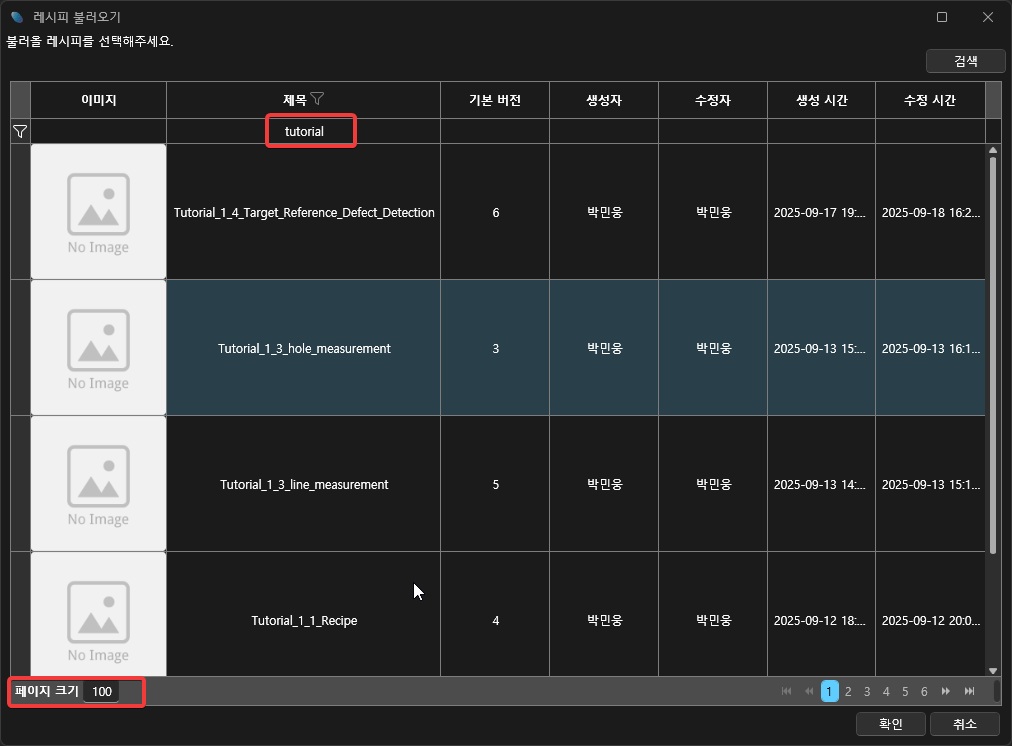
Task: Jump to the last page arrow
Action: click(x=969, y=691)
